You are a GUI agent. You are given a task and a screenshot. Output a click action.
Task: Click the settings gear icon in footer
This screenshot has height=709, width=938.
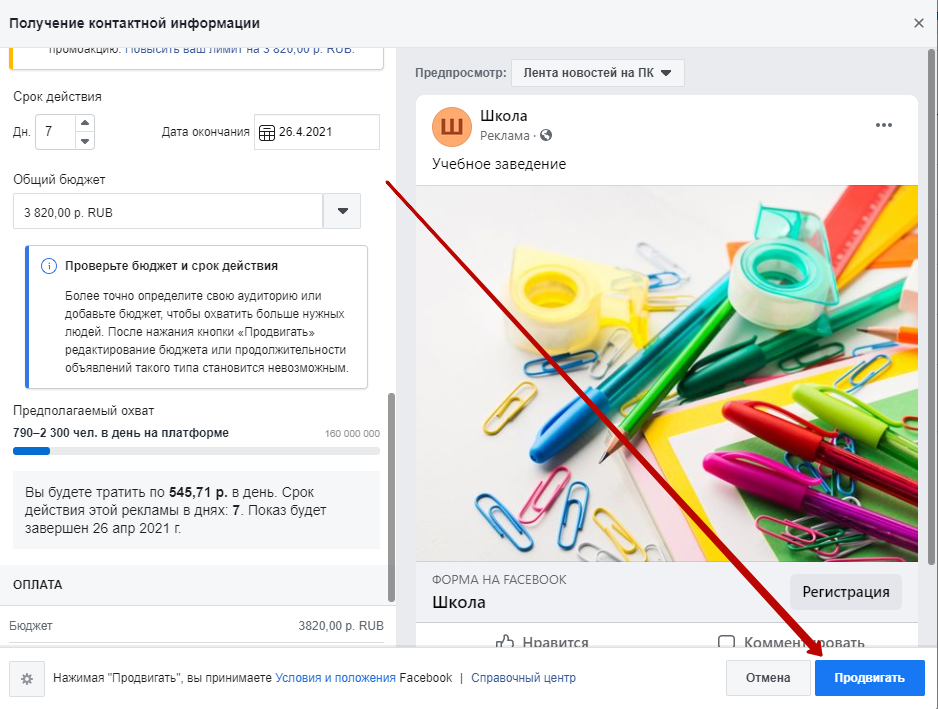27,678
